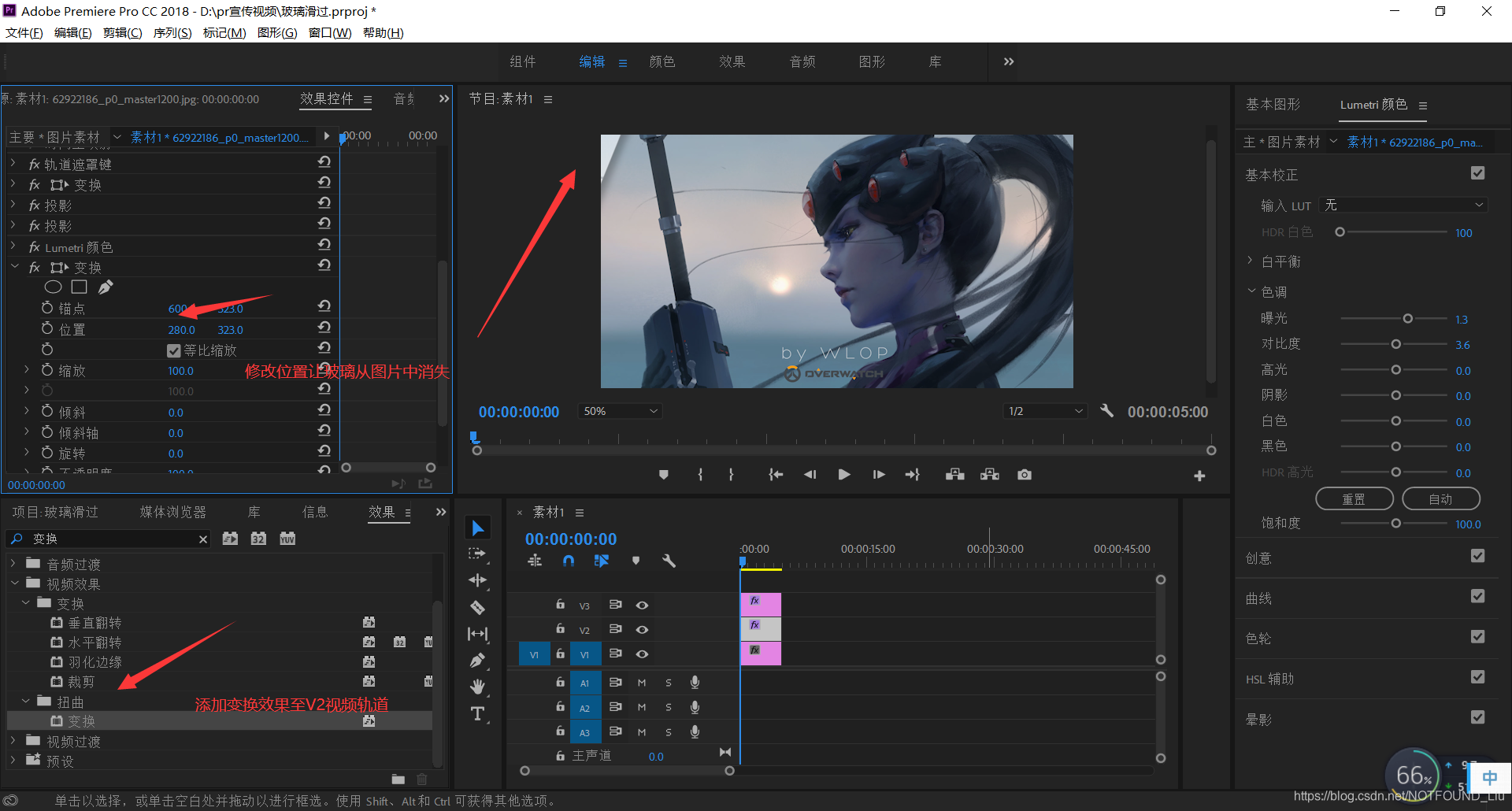Expand 音频过渡 folder

click(x=13, y=564)
